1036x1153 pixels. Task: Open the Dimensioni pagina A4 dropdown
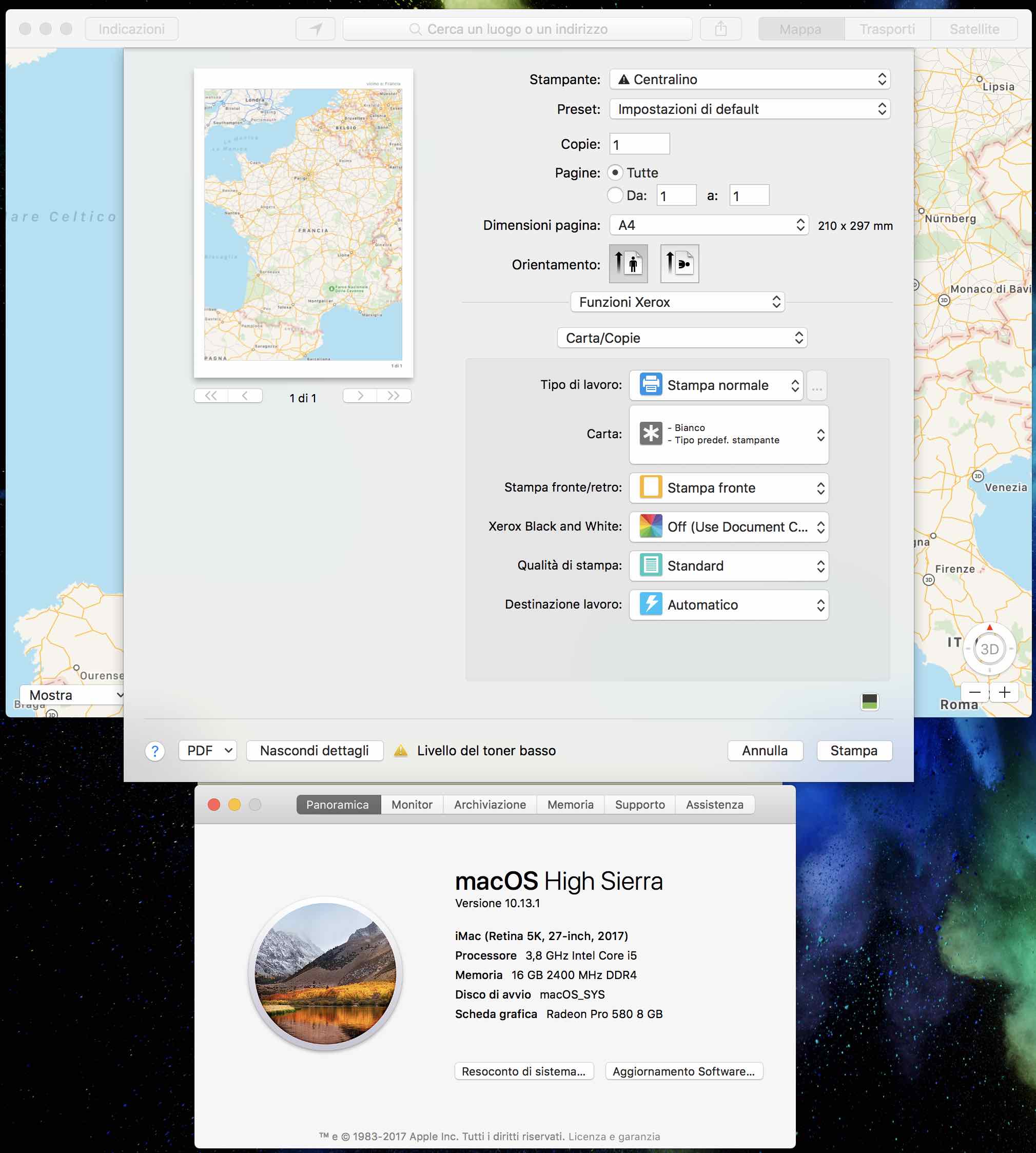(x=708, y=225)
